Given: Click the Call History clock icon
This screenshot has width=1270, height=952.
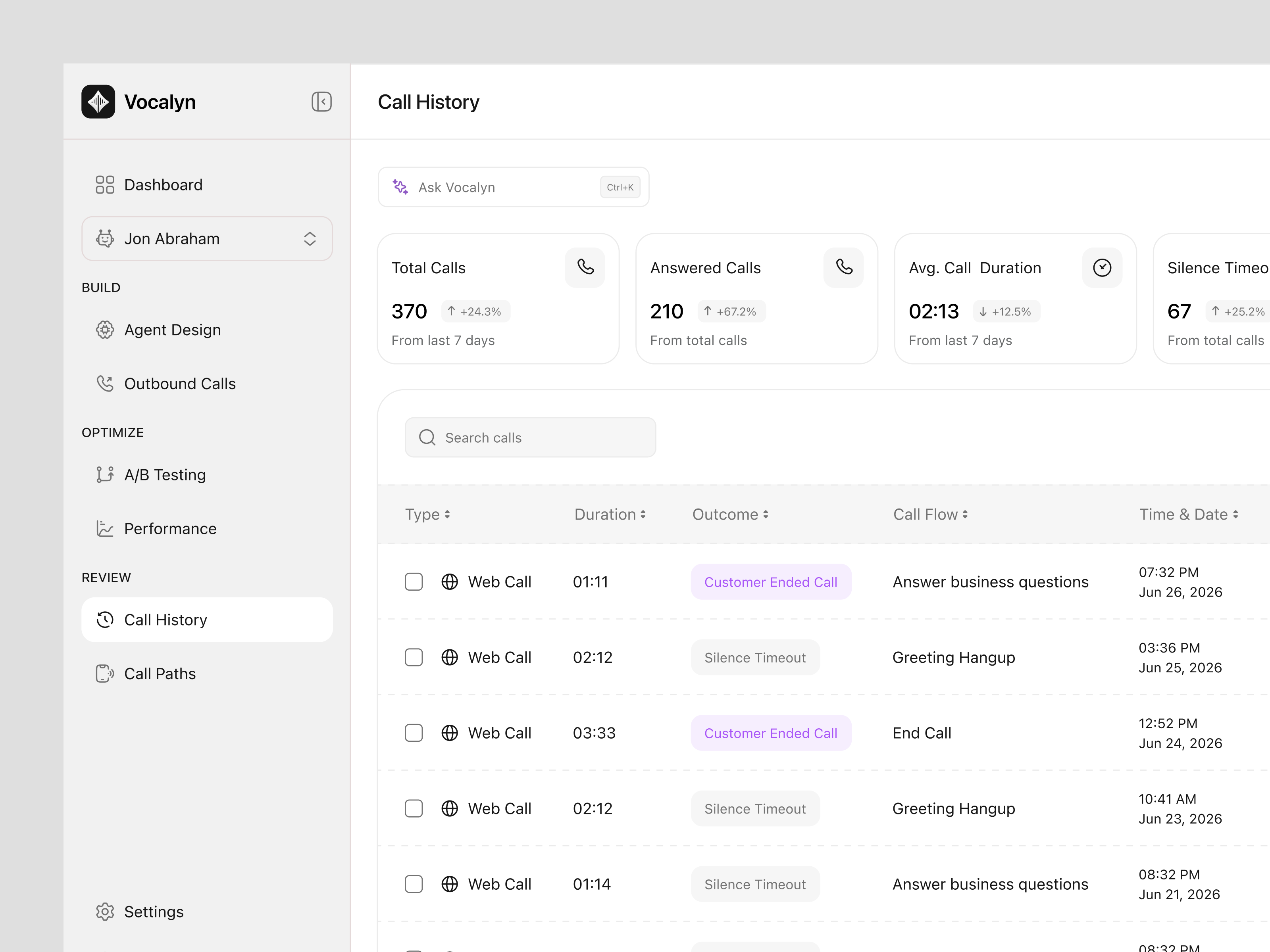Looking at the screenshot, I should [x=104, y=620].
